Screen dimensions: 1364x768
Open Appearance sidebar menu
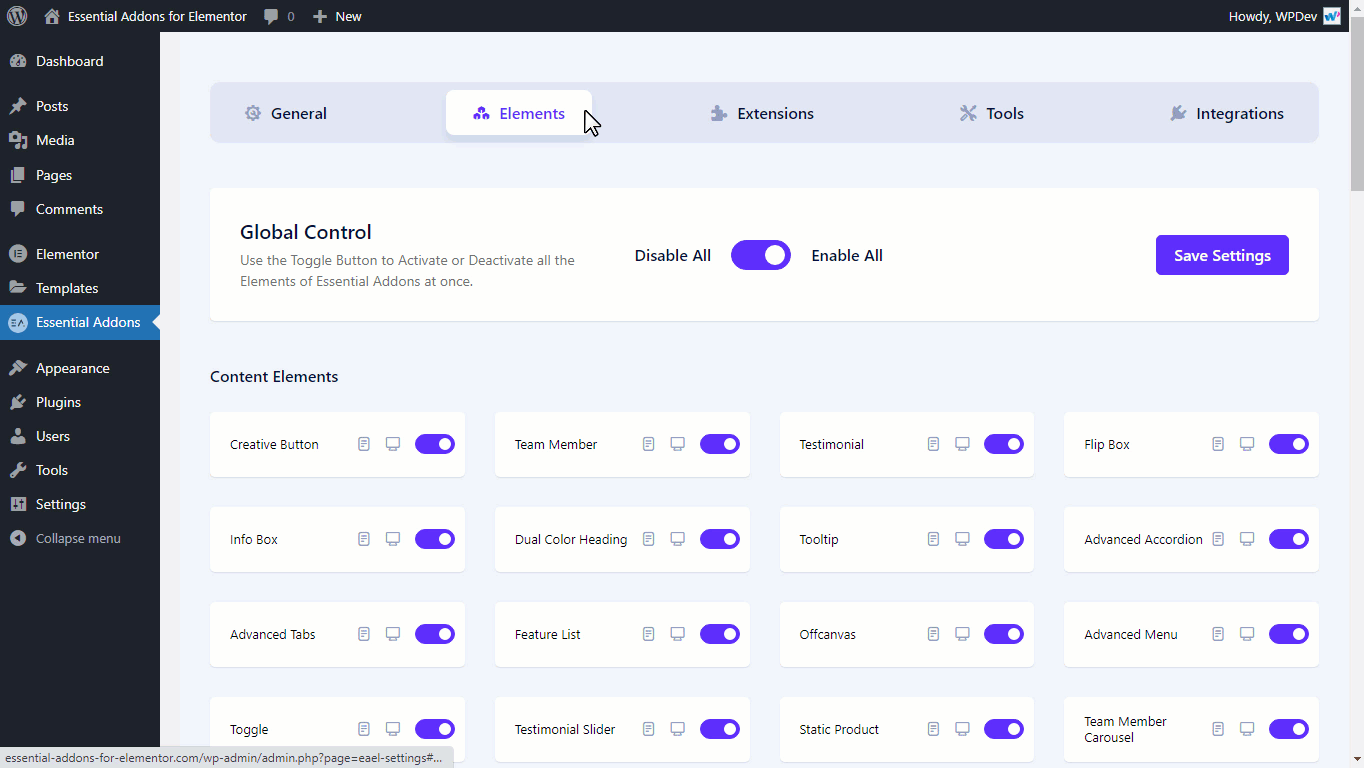(80, 368)
